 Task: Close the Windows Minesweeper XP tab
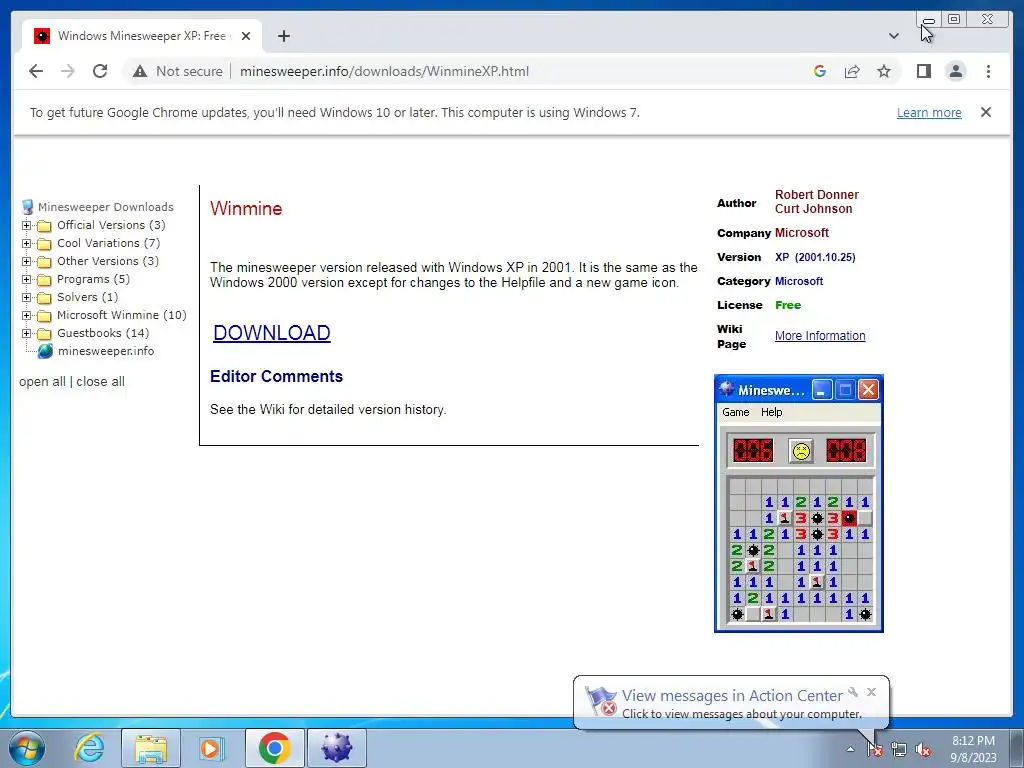pos(246,36)
